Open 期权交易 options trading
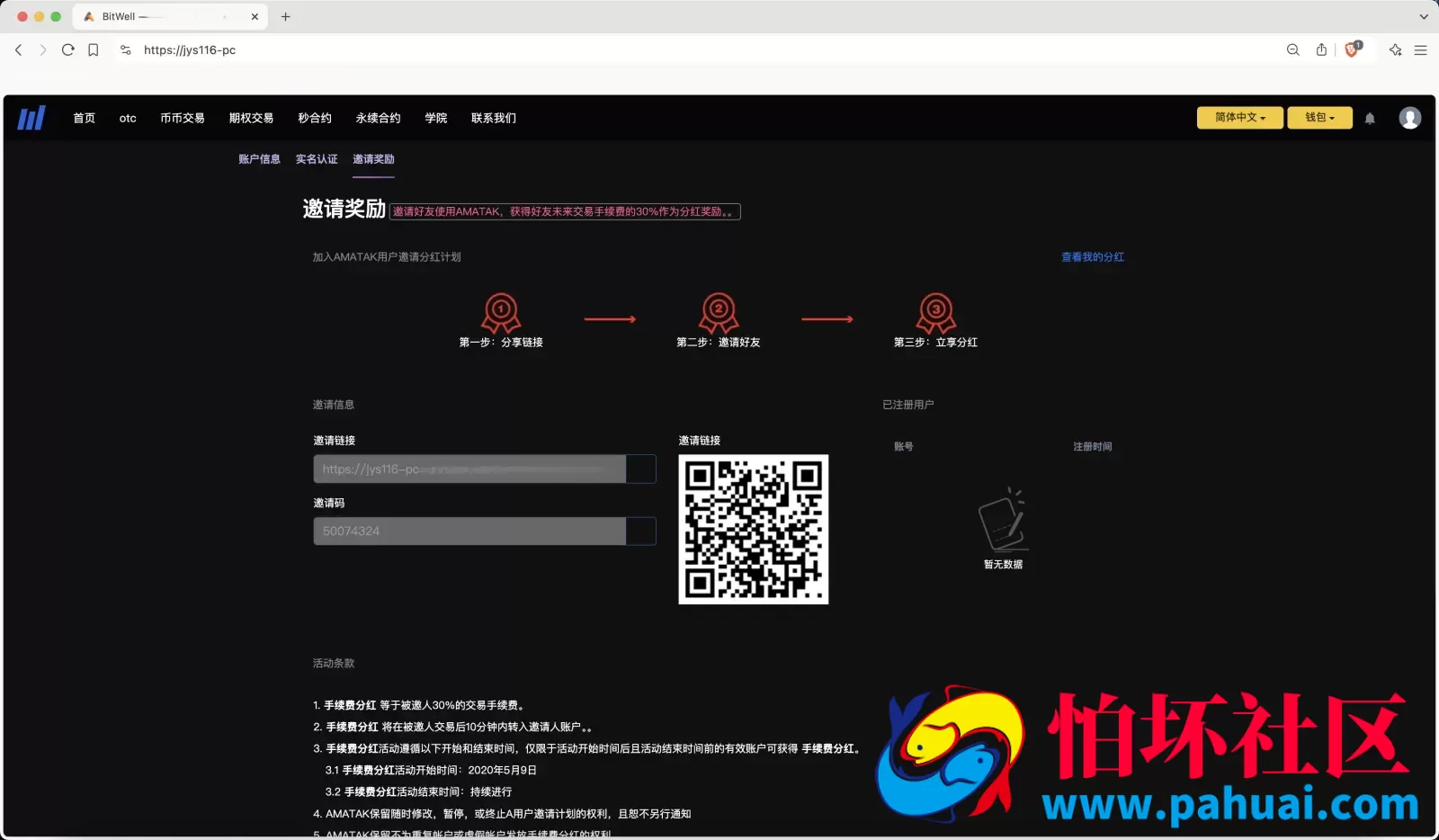Image resolution: width=1439 pixels, height=840 pixels. 251,119
